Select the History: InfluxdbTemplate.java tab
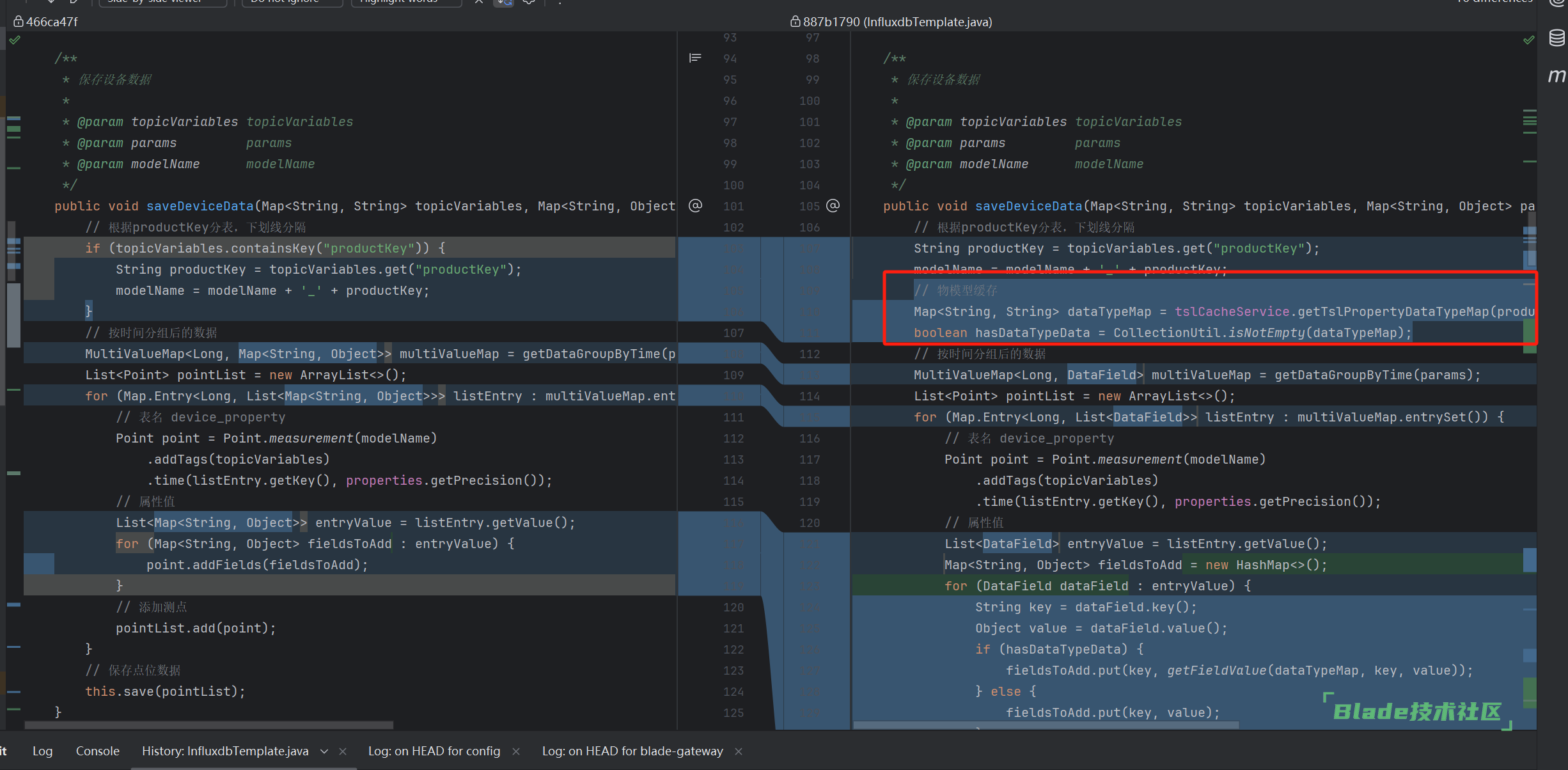 pyautogui.click(x=225, y=751)
